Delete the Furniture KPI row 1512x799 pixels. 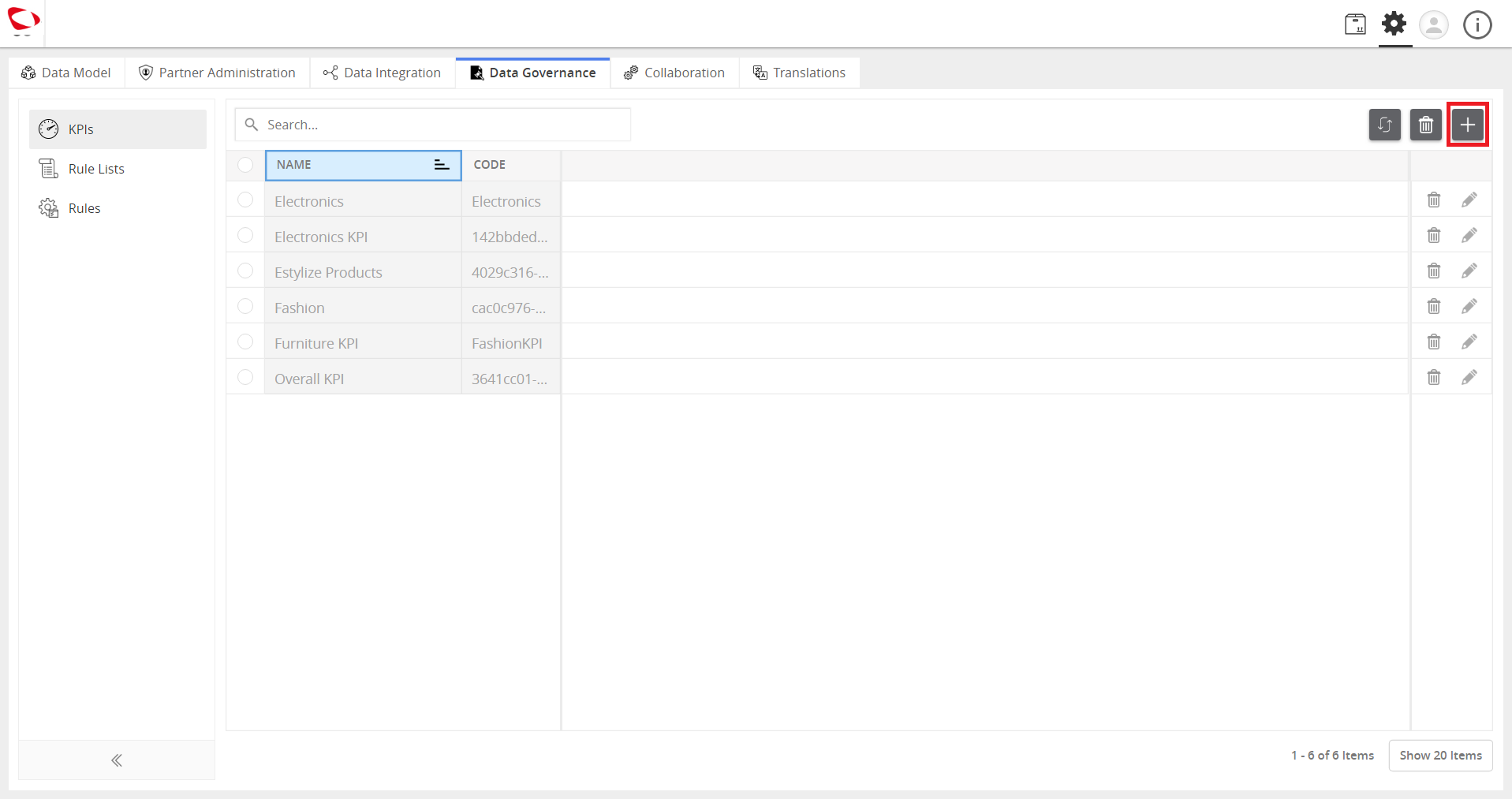(1434, 342)
